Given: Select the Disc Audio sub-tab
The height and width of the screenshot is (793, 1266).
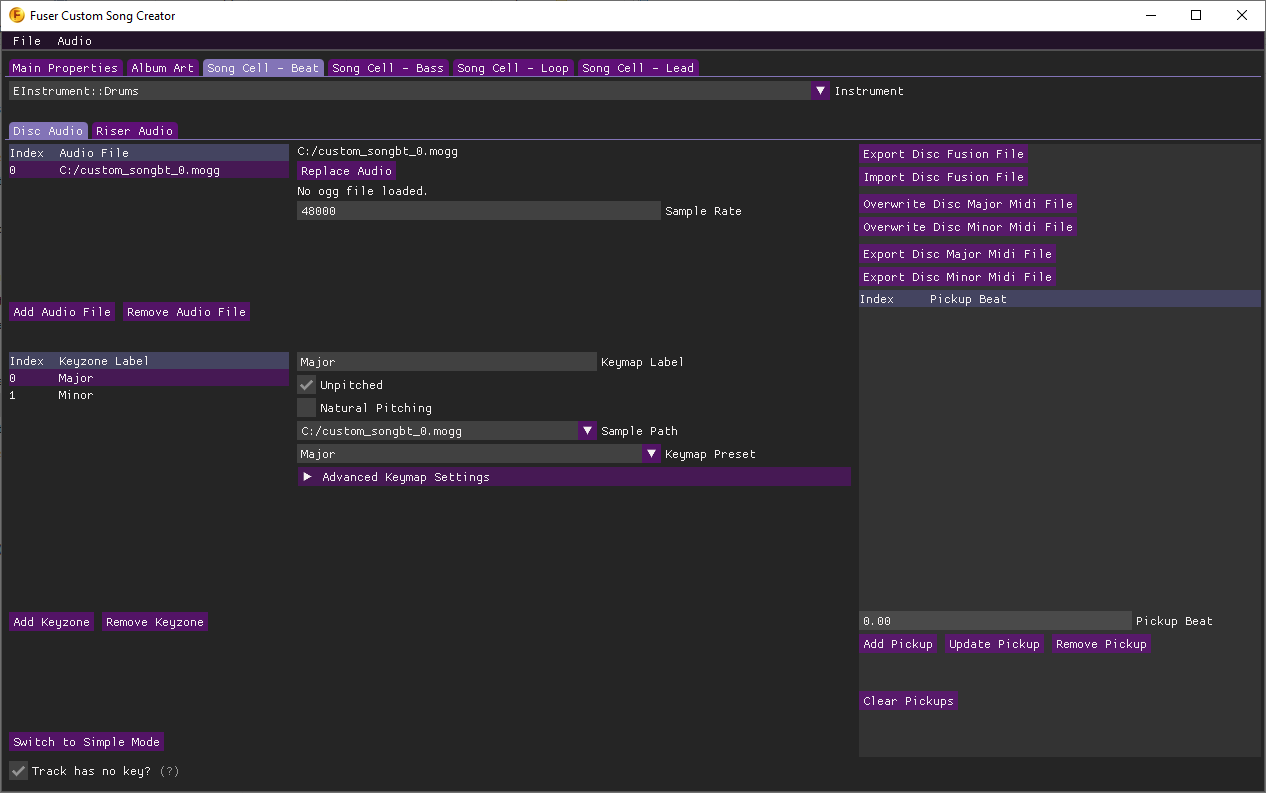Looking at the screenshot, I should pyautogui.click(x=48, y=131).
